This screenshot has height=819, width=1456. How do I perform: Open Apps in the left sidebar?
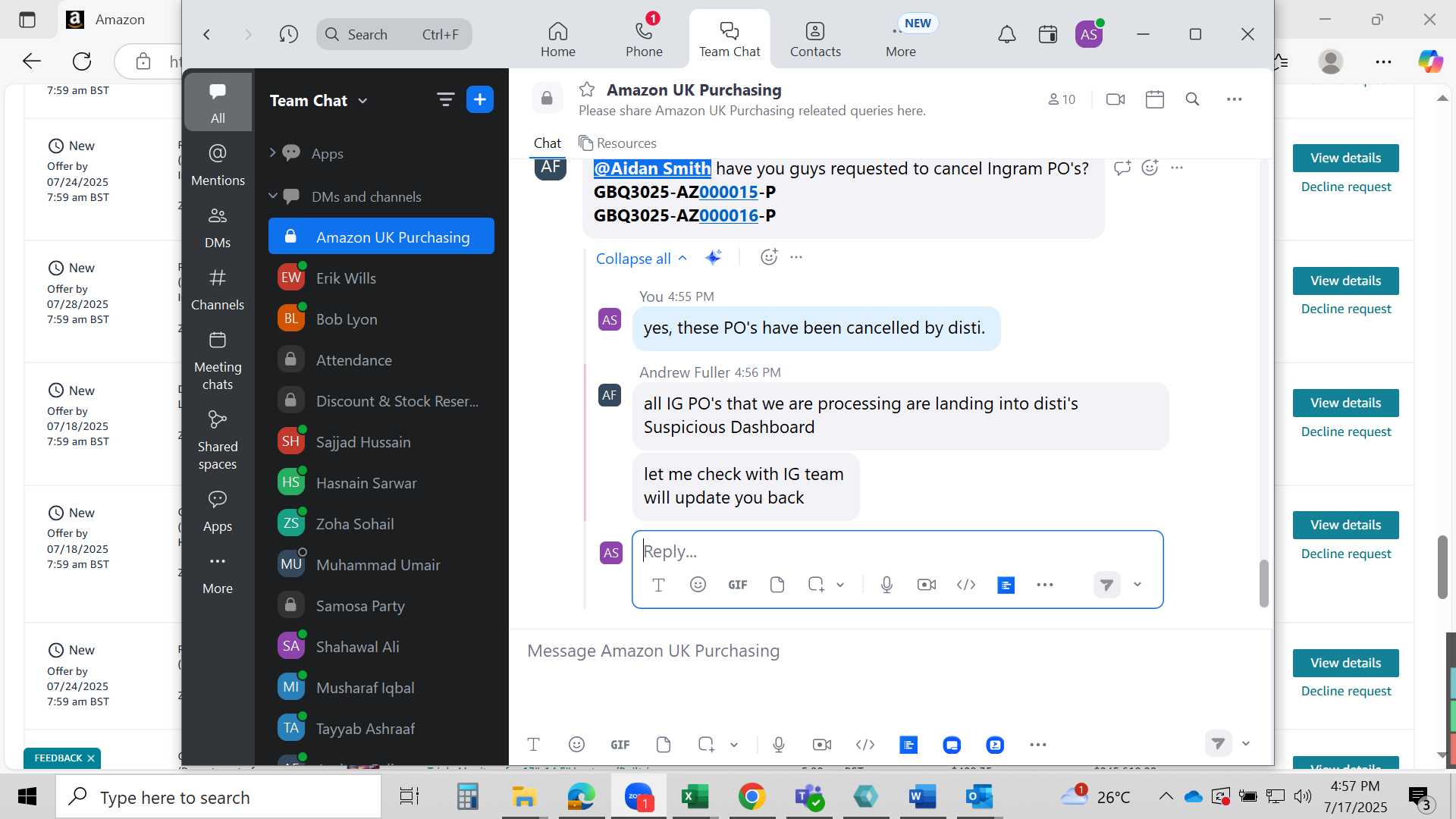pyautogui.click(x=218, y=510)
